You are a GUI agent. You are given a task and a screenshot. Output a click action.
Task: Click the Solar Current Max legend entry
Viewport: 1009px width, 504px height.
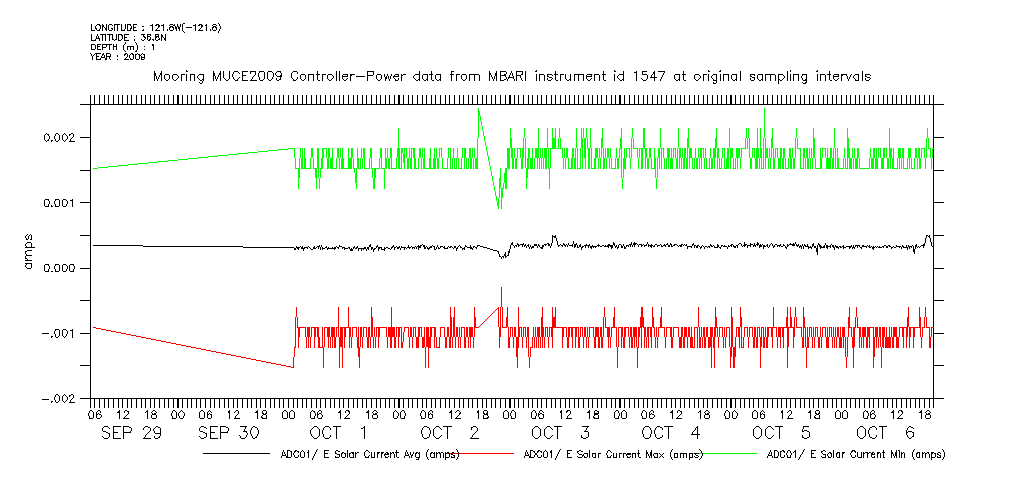[x=609, y=454]
